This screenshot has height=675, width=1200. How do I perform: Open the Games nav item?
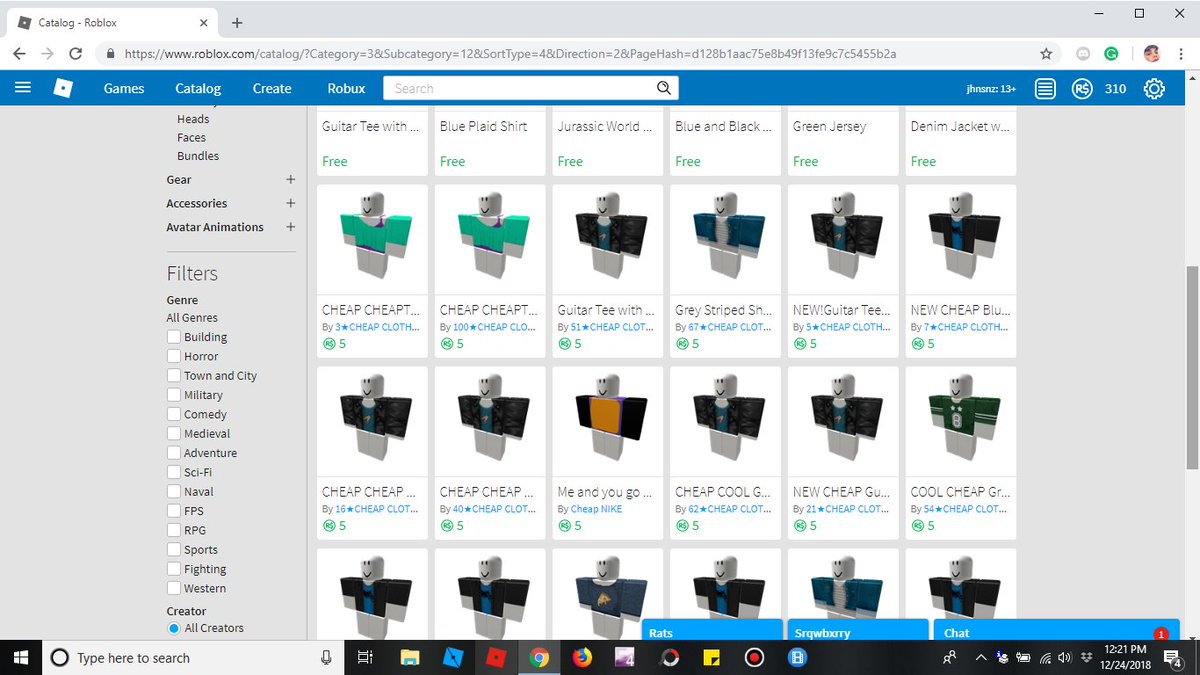[x=124, y=88]
